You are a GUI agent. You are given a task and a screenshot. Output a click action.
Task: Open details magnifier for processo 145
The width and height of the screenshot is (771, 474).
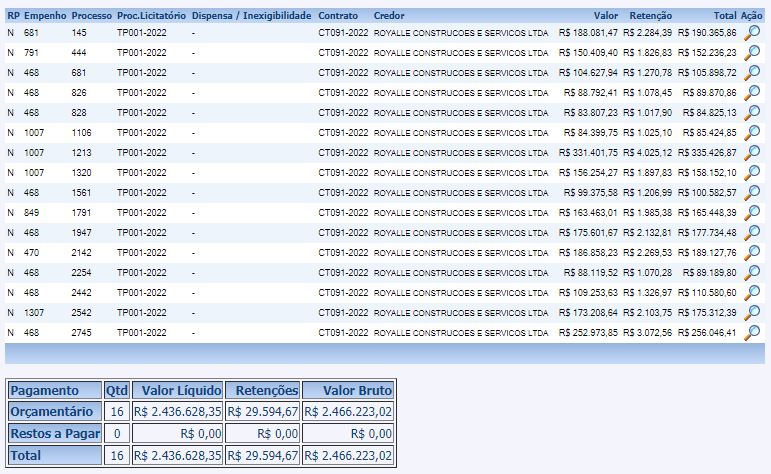point(753,32)
